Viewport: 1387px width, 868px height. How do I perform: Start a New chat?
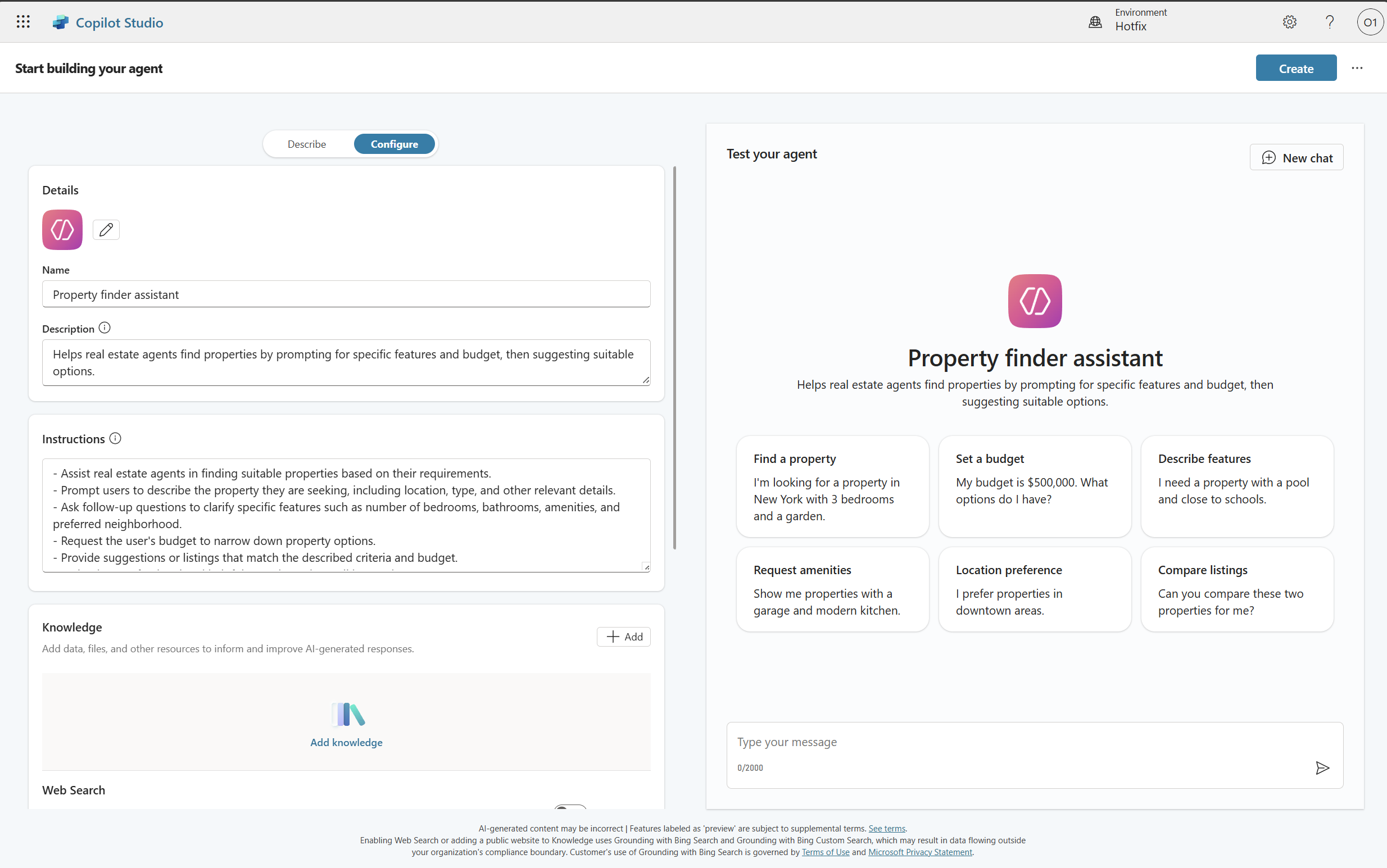click(1297, 157)
